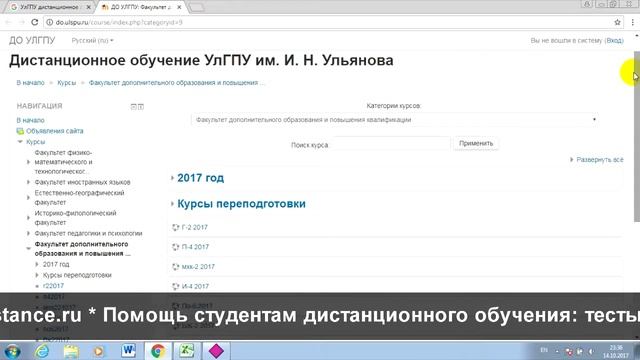Expand Естественно-географический факультет in the tree
640x360 pixels.
[28, 198]
